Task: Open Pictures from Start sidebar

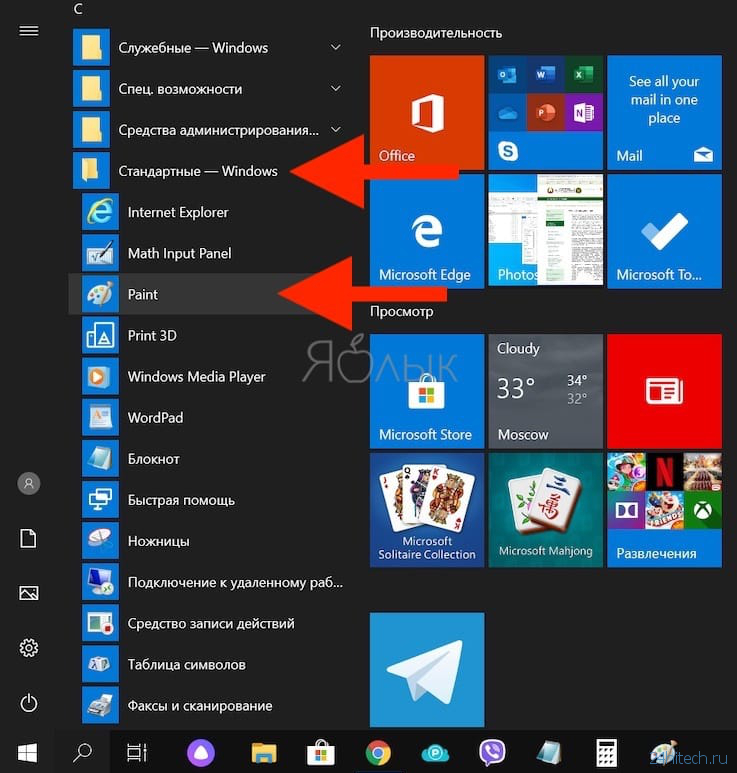Action: tap(29, 593)
